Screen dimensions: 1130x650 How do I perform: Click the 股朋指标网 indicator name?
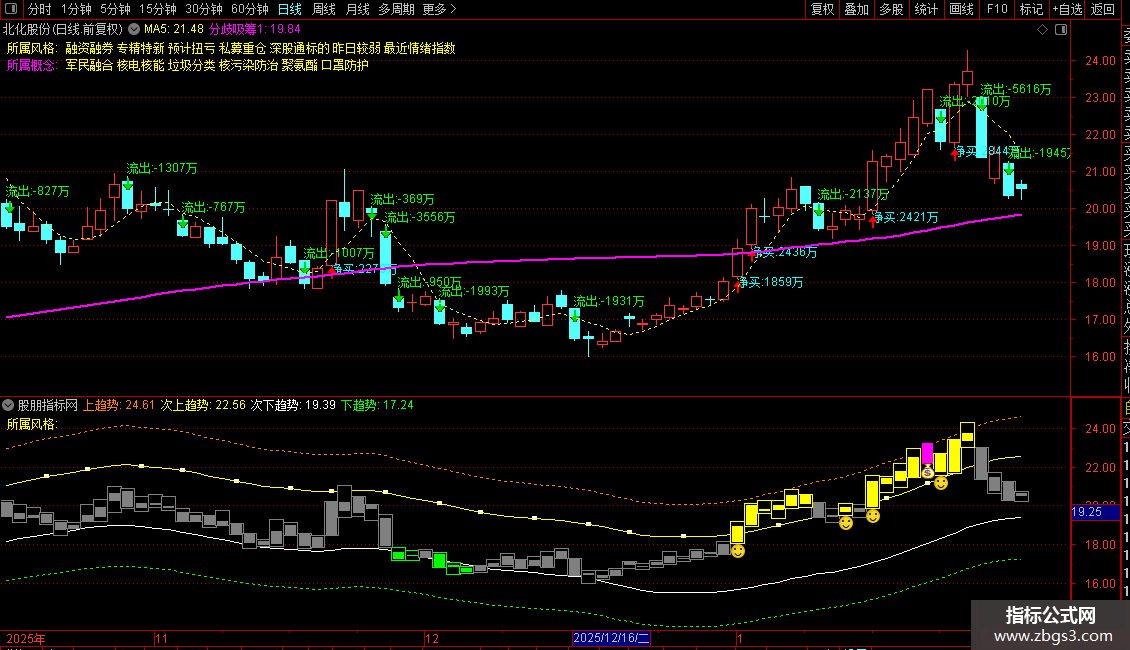[48, 405]
